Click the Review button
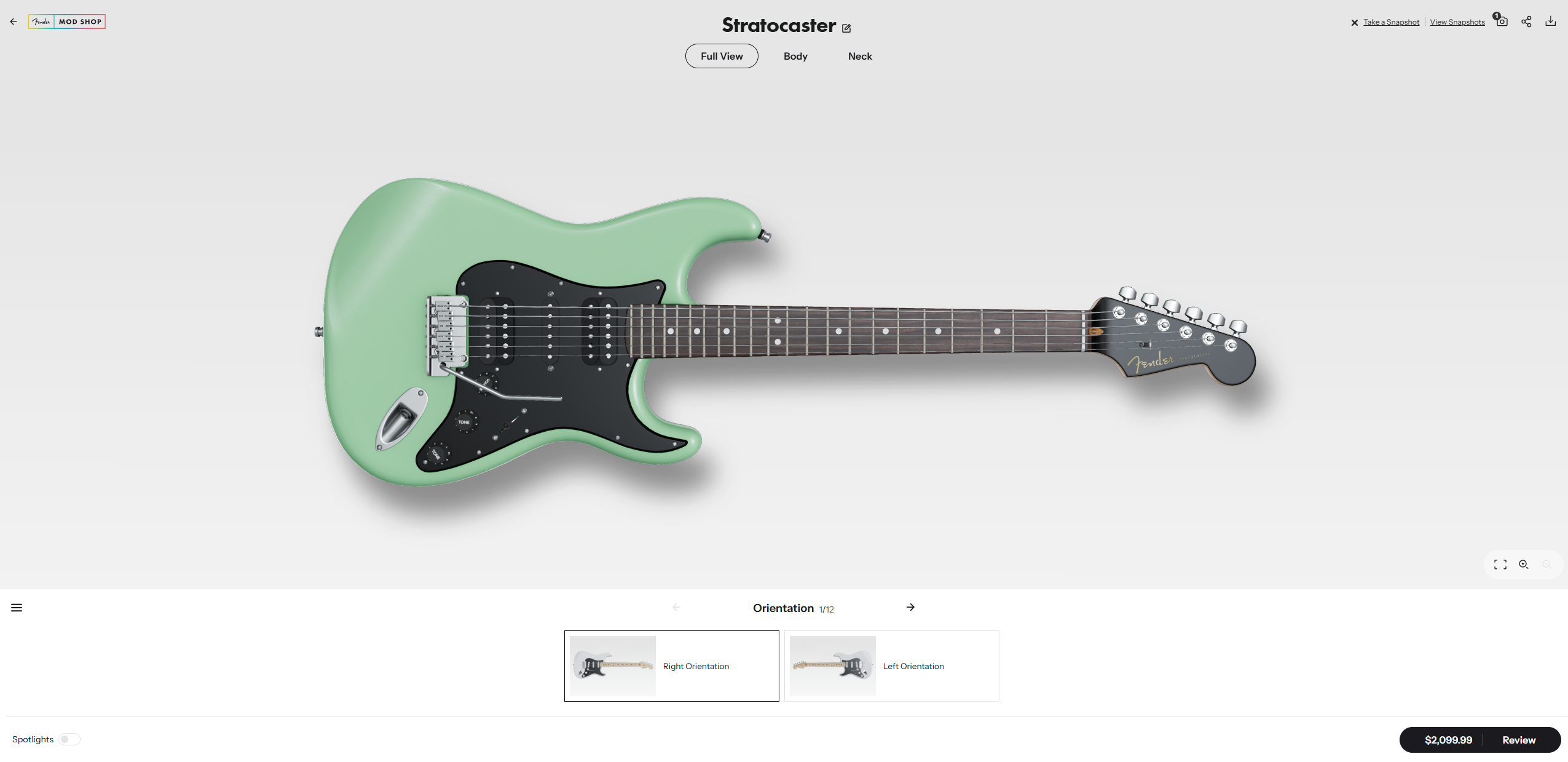Screen dimensions: 1568x762 [x=1519, y=740]
